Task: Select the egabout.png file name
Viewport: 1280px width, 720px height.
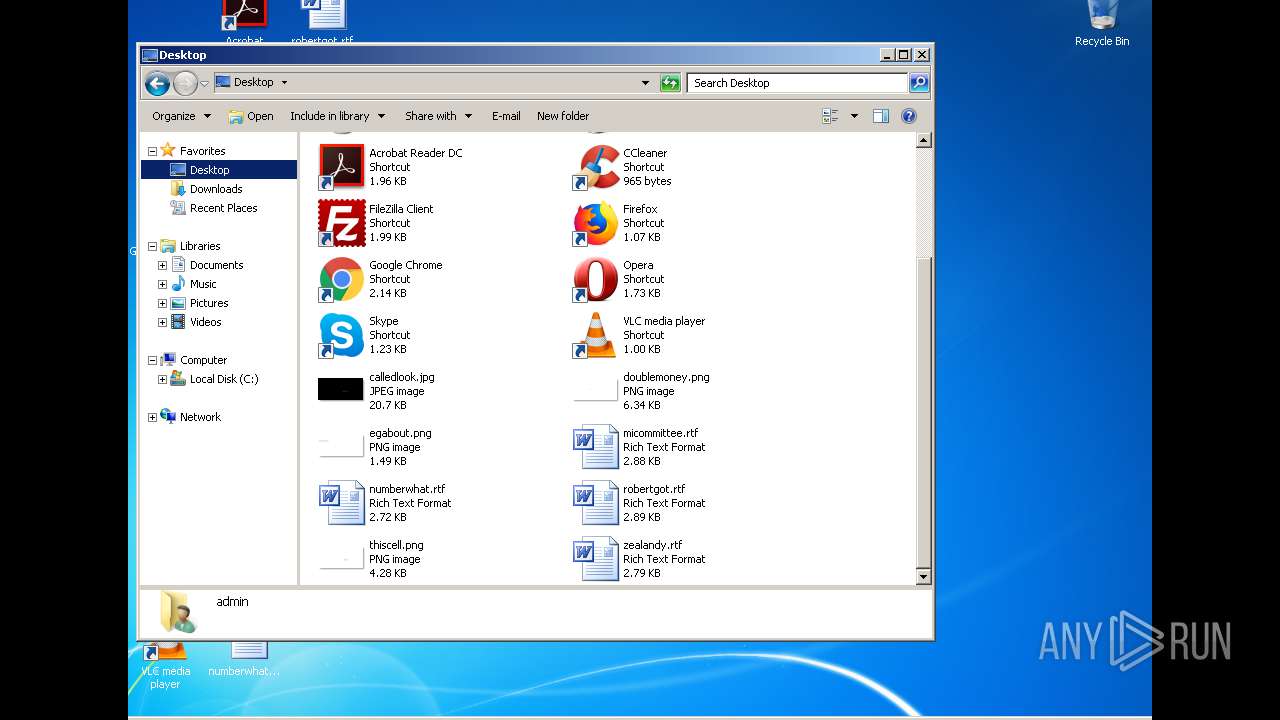Action: 400,433
